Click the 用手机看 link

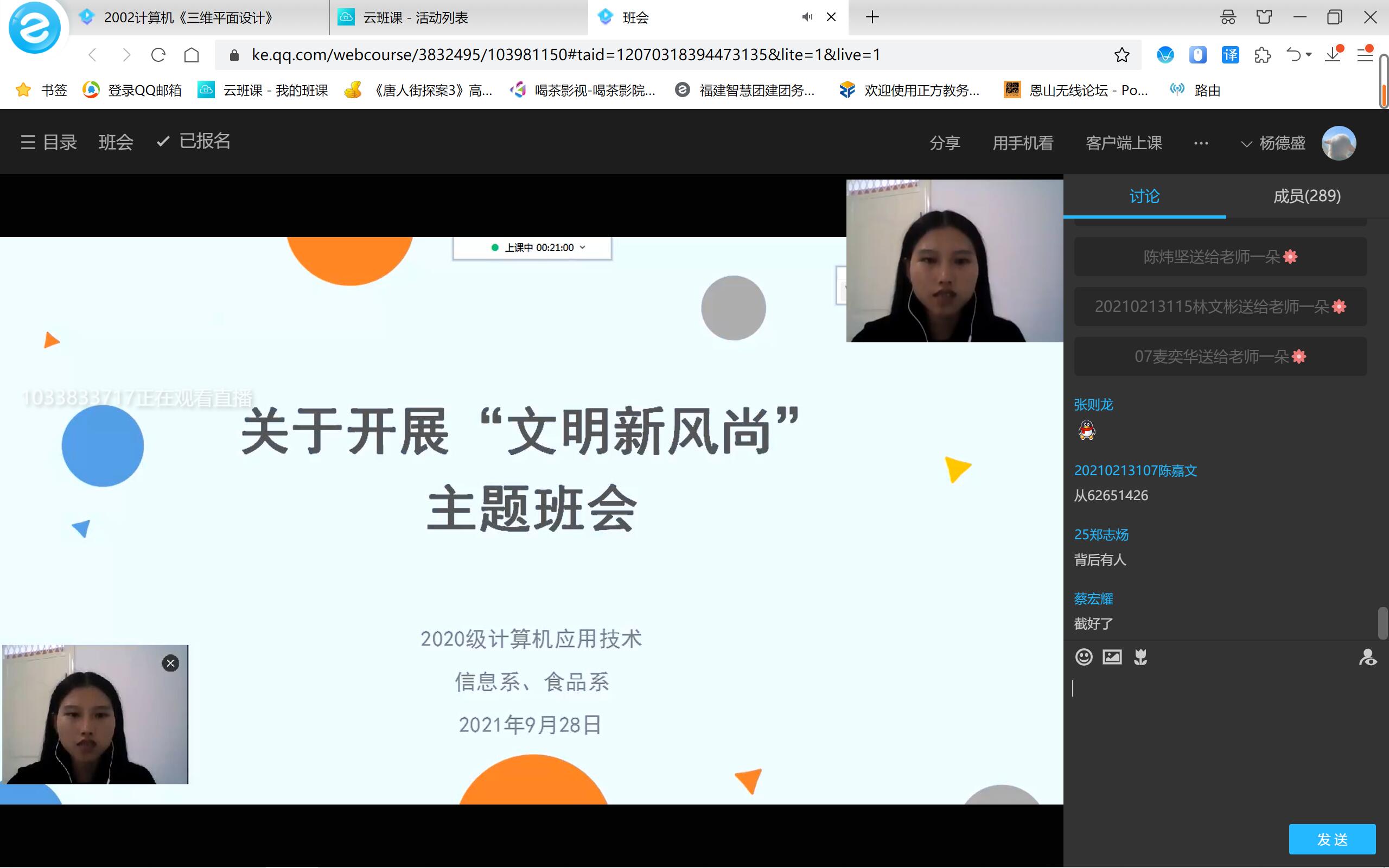[x=1023, y=143]
